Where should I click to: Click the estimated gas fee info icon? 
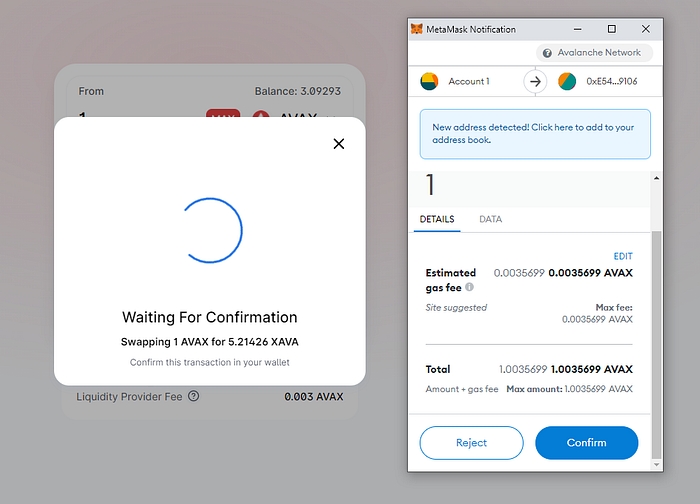point(469,287)
